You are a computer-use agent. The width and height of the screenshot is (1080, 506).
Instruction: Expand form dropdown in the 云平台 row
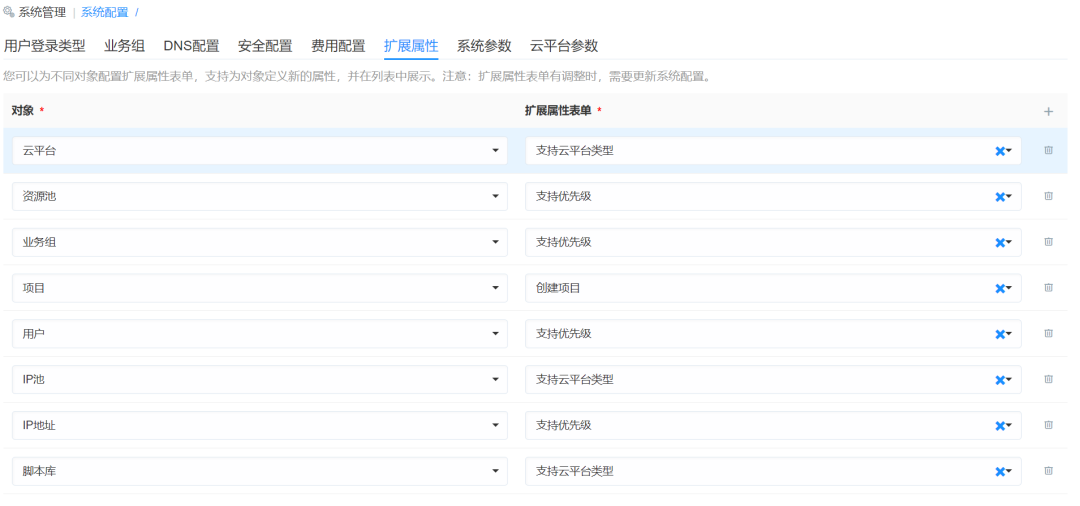coord(1009,151)
